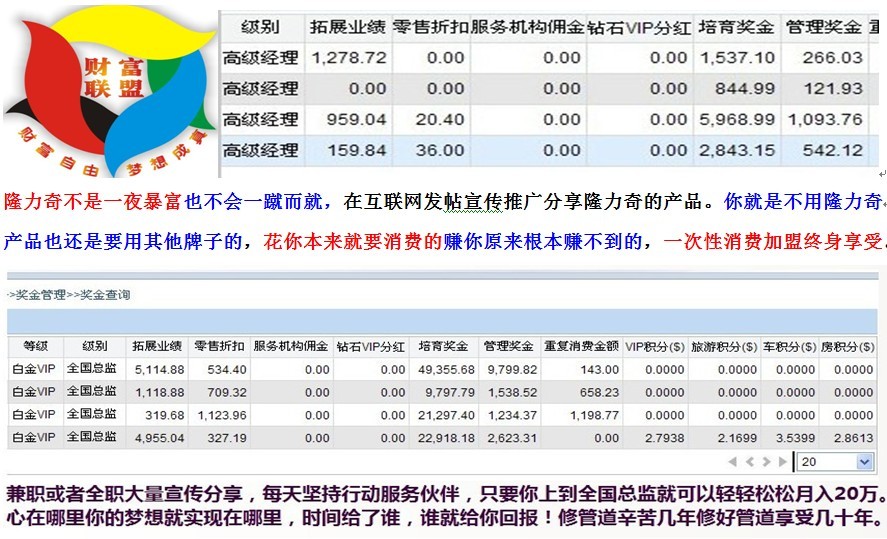
Task: Sort by the 重复消费金额 column header
Action: (581, 346)
